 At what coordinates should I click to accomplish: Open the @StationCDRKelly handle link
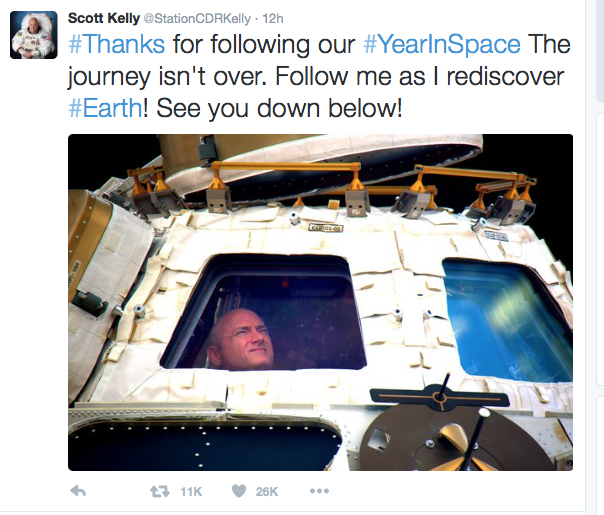197,18
